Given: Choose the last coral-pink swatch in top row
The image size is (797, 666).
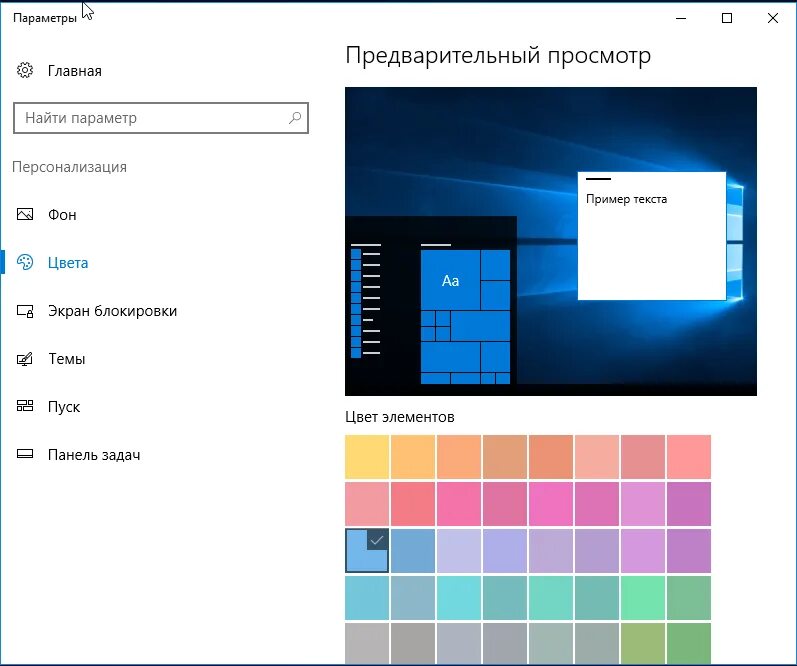Looking at the screenshot, I should click(x=689, y=457).
